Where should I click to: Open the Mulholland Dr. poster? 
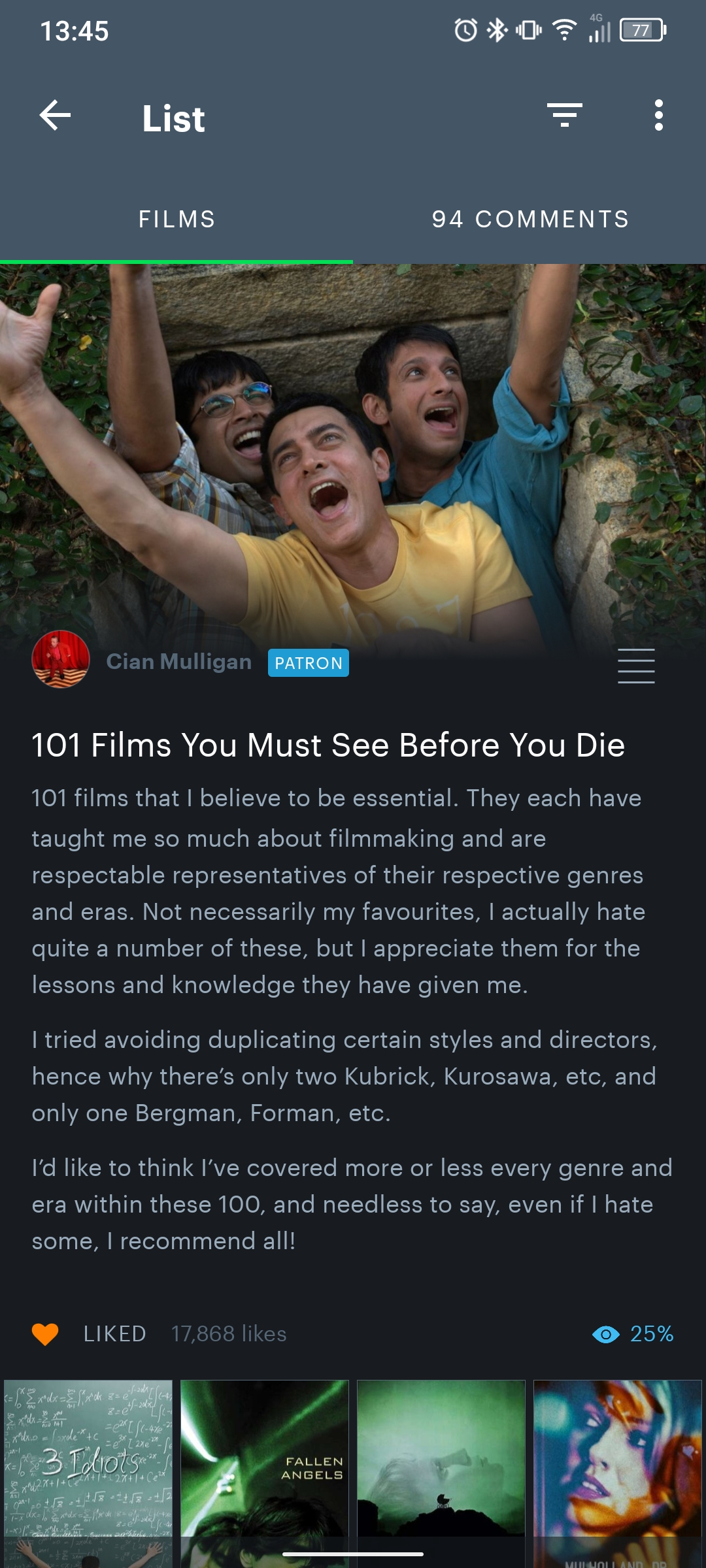[618, 1473]
